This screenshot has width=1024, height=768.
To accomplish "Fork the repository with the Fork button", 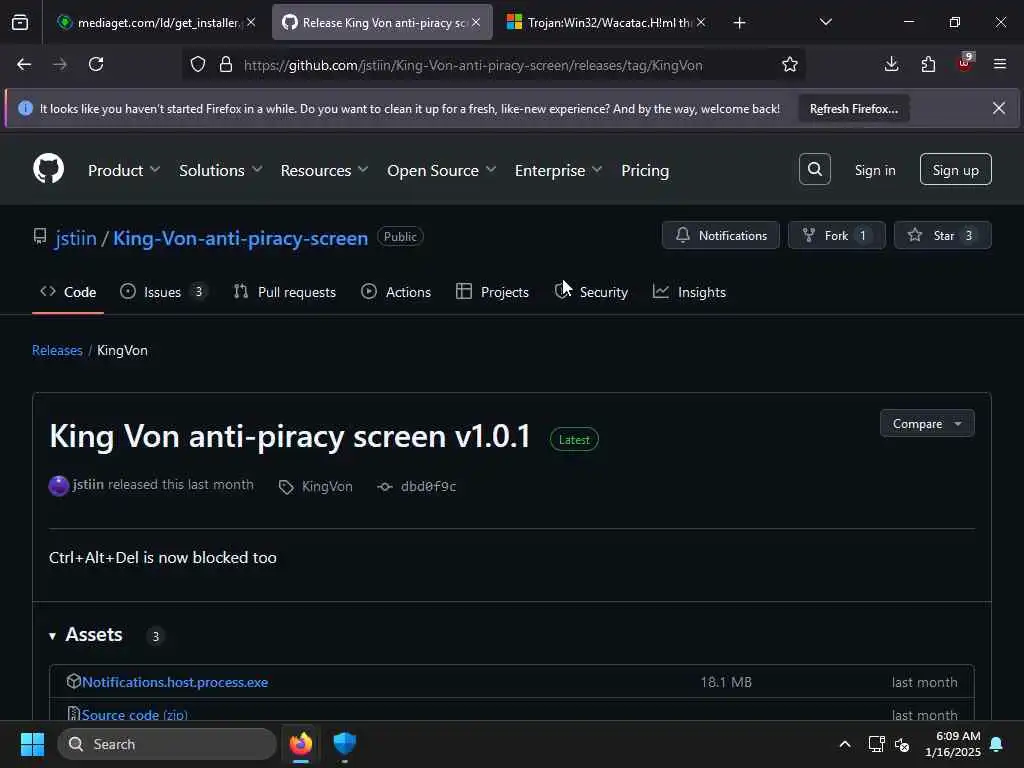I will [837, 235].
